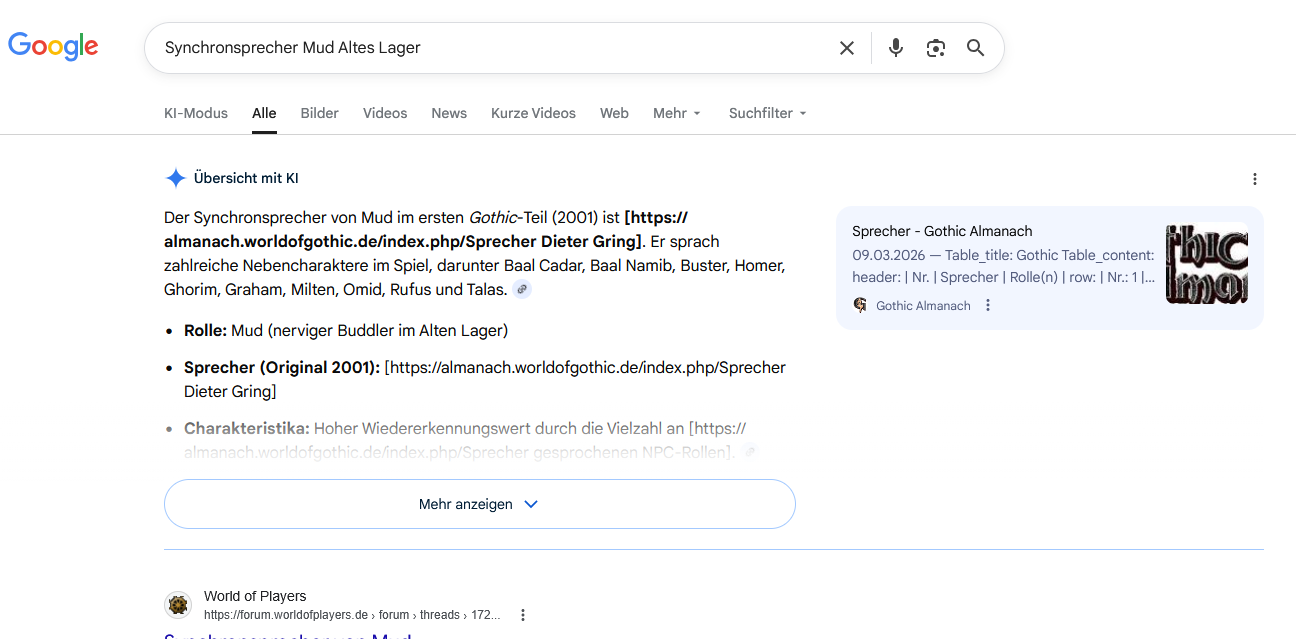Switch to Videos tab
Viewport: 1296px width, 639px height.
tap(385, 113)
